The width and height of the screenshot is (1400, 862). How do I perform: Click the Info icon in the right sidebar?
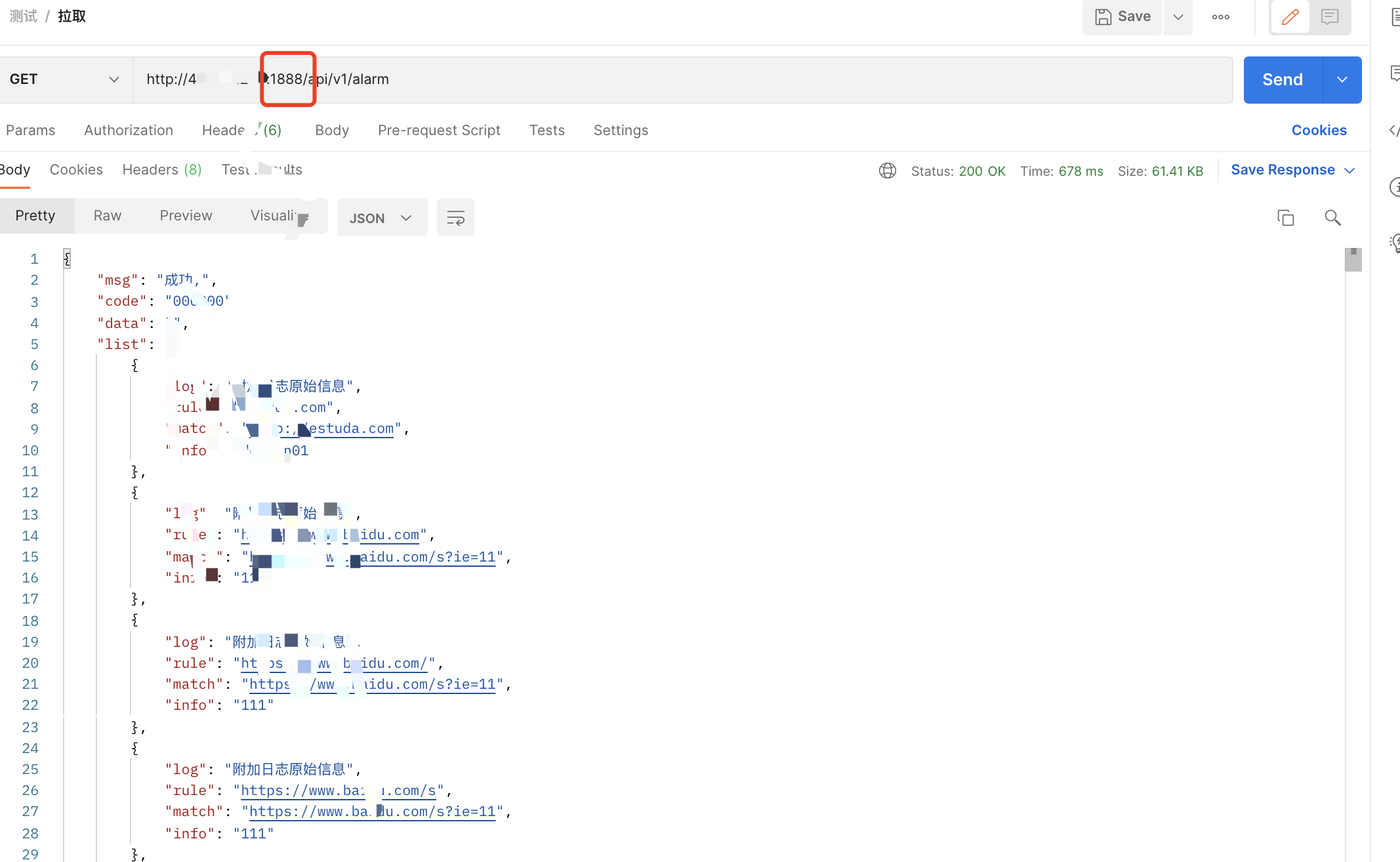pos(1395,188)
